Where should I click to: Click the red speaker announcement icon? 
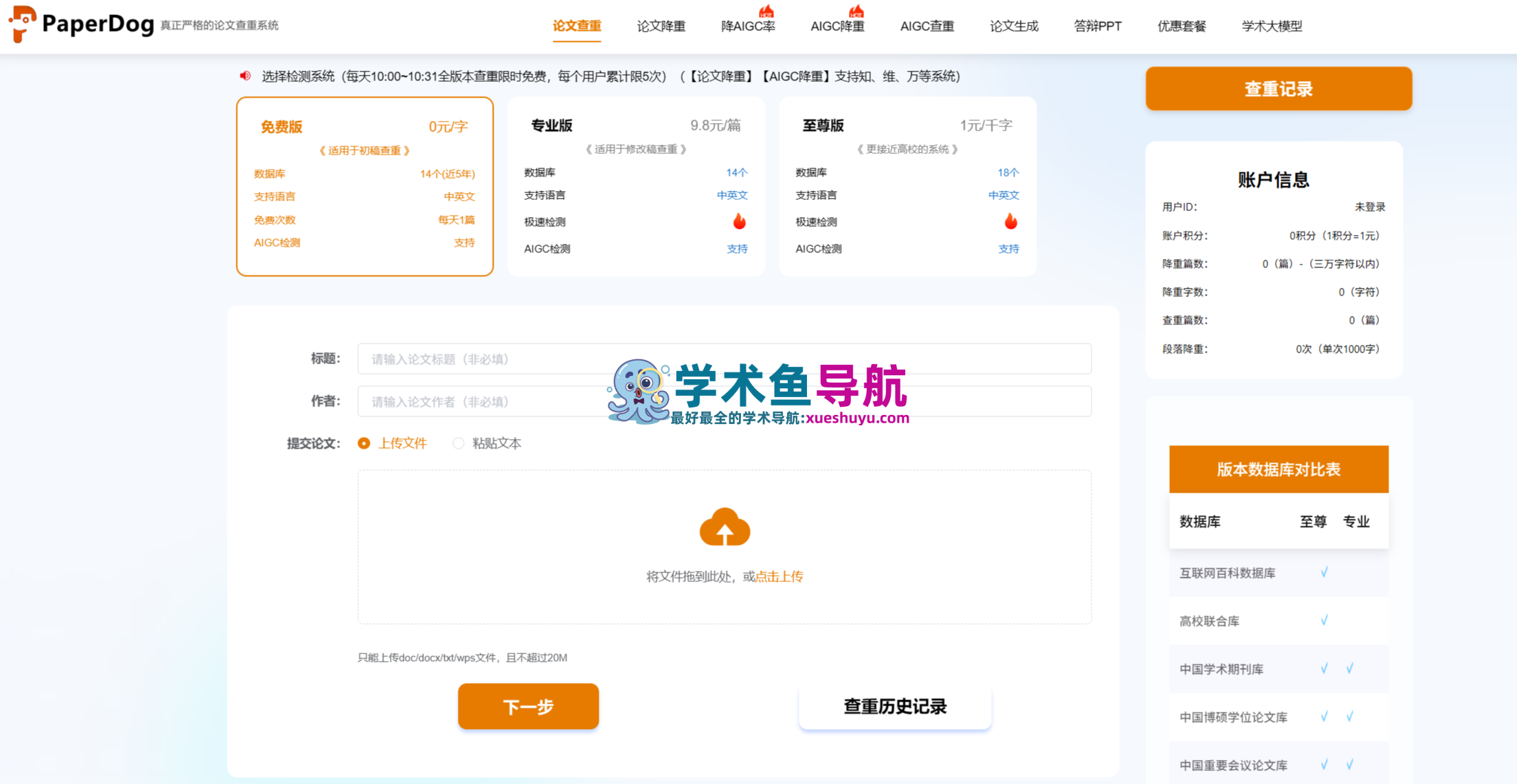click(245, 76)
